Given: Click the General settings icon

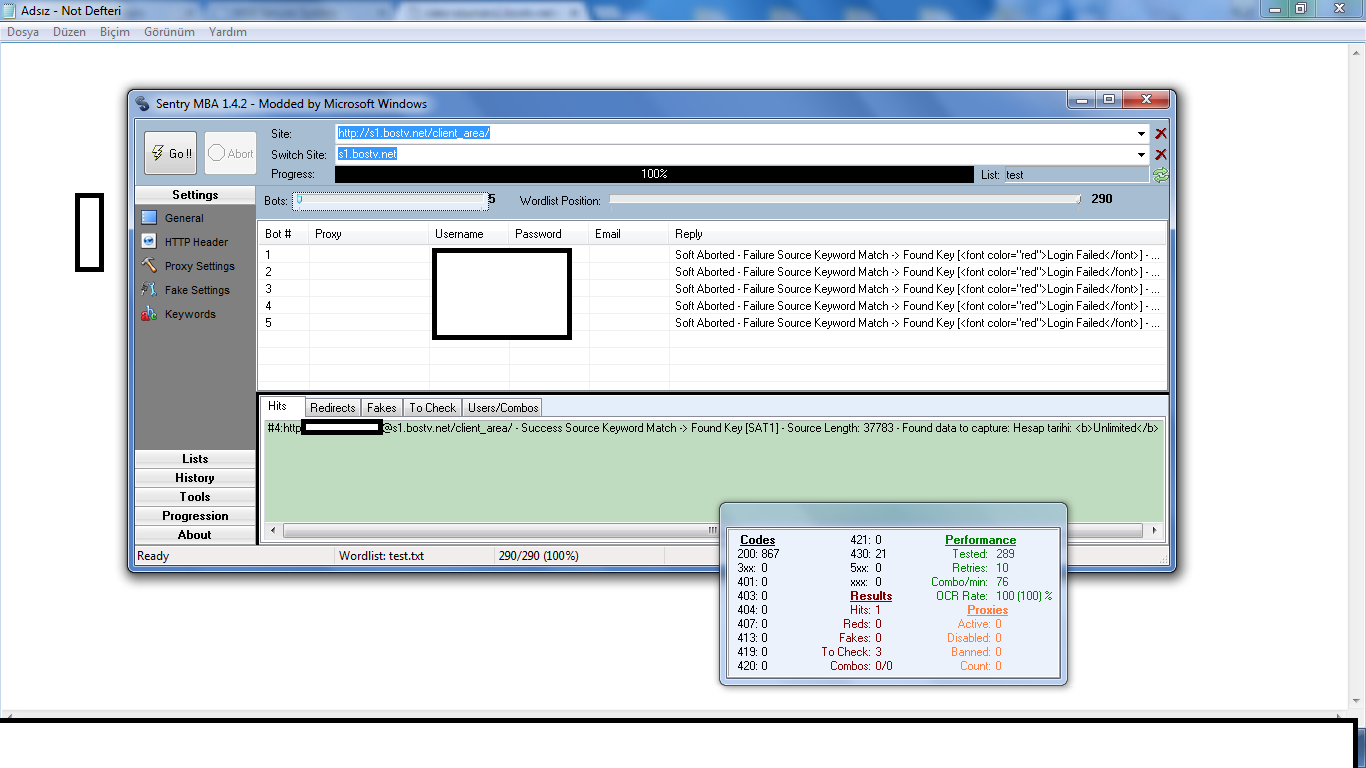Looking at the screenshot, I should pos(149,218).
